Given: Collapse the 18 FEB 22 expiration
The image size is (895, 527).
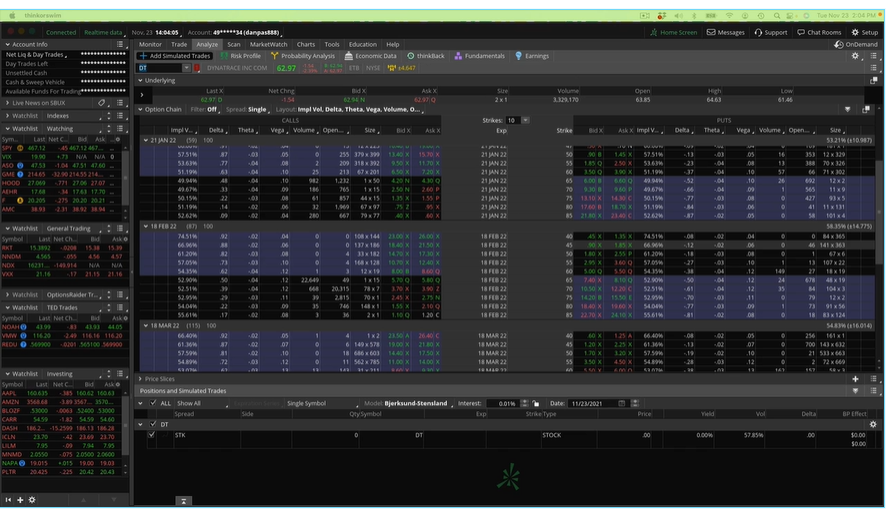Looking at the screenshot, I should click(x=146, y=226).
